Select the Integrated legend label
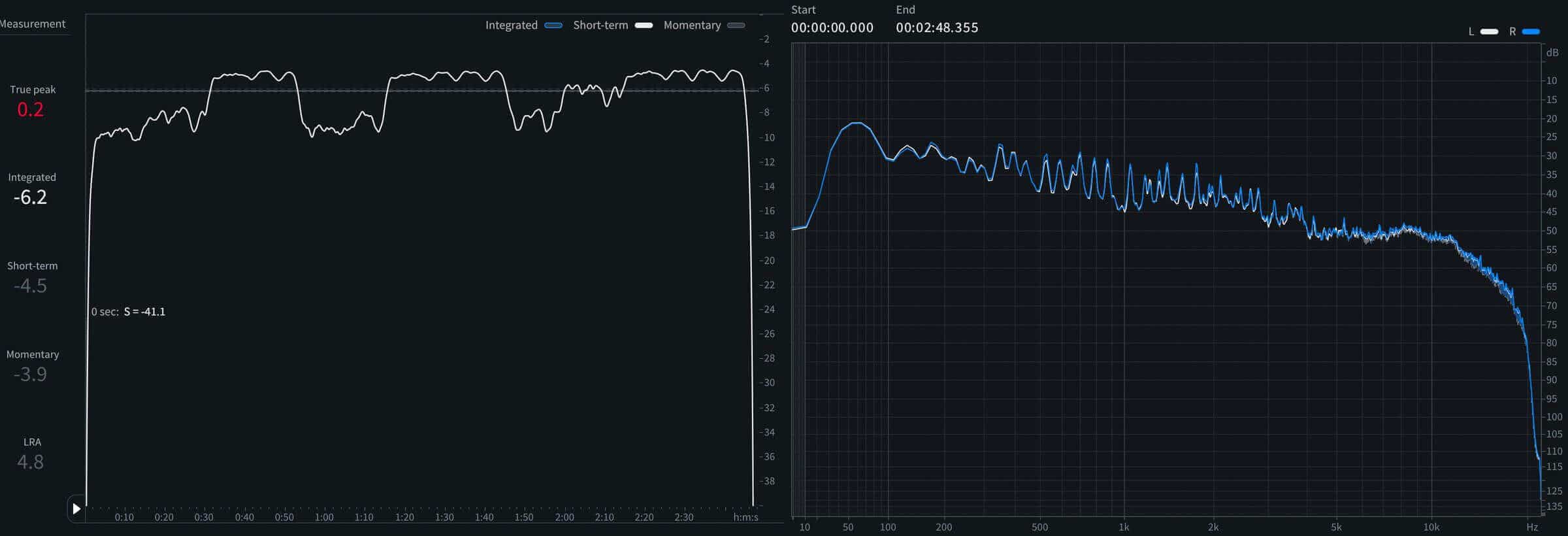Viewport: 1568px width, 536px height. pyautogui.click(x=512, y=25)
